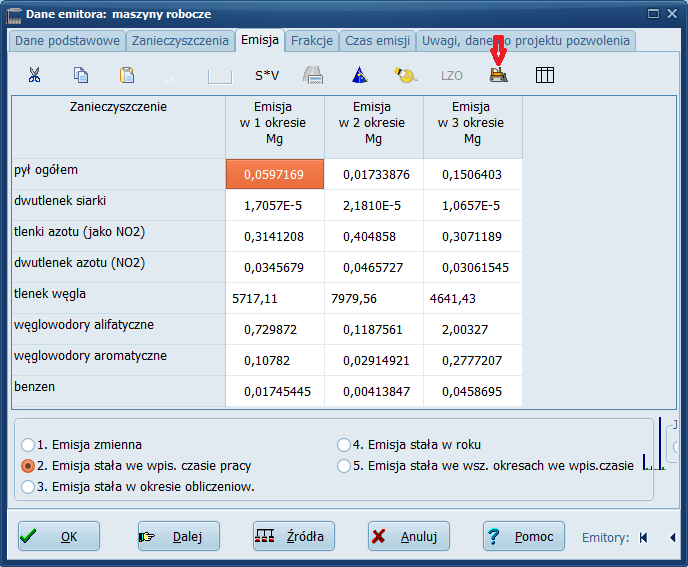Click cell 4641,43

(473, 298)
